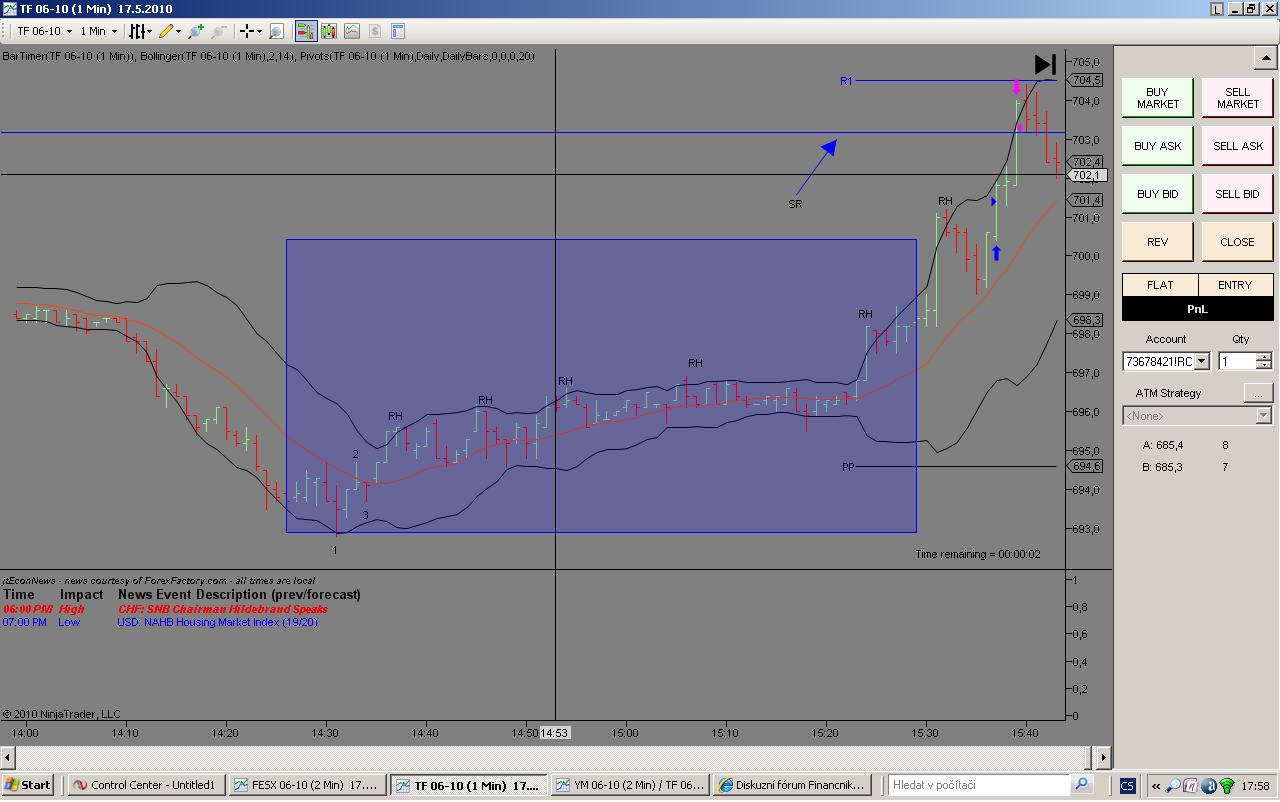1280x802 pixels.
Task: Switch to the TF 06-10 (1 Min) taskbar window
Action: coord(468,785)
